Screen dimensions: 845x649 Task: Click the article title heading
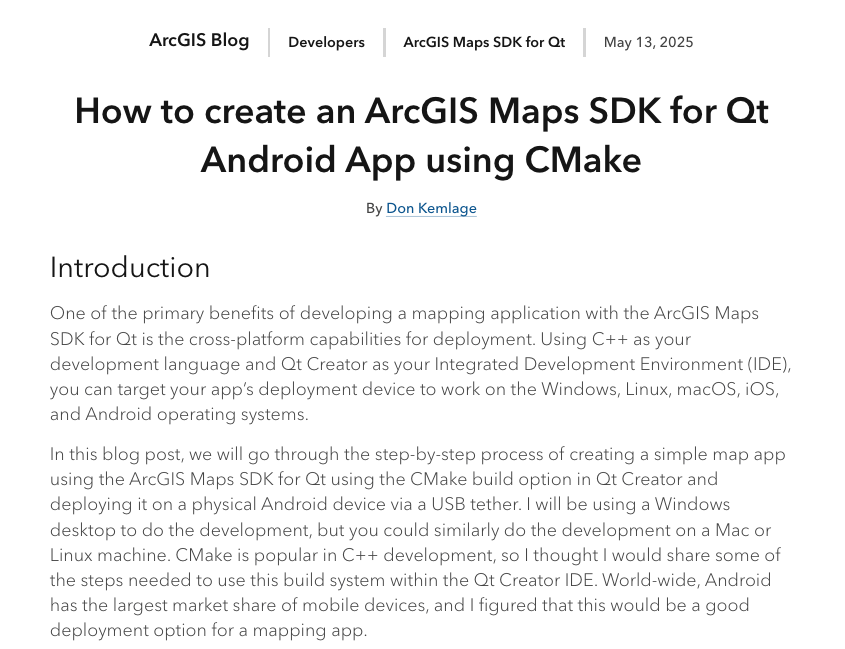pyautogui.click(x=422, y=135)
